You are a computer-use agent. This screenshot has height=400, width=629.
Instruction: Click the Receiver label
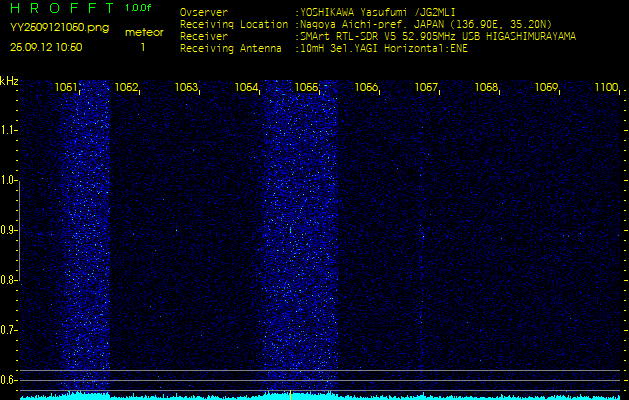[204, 37]
